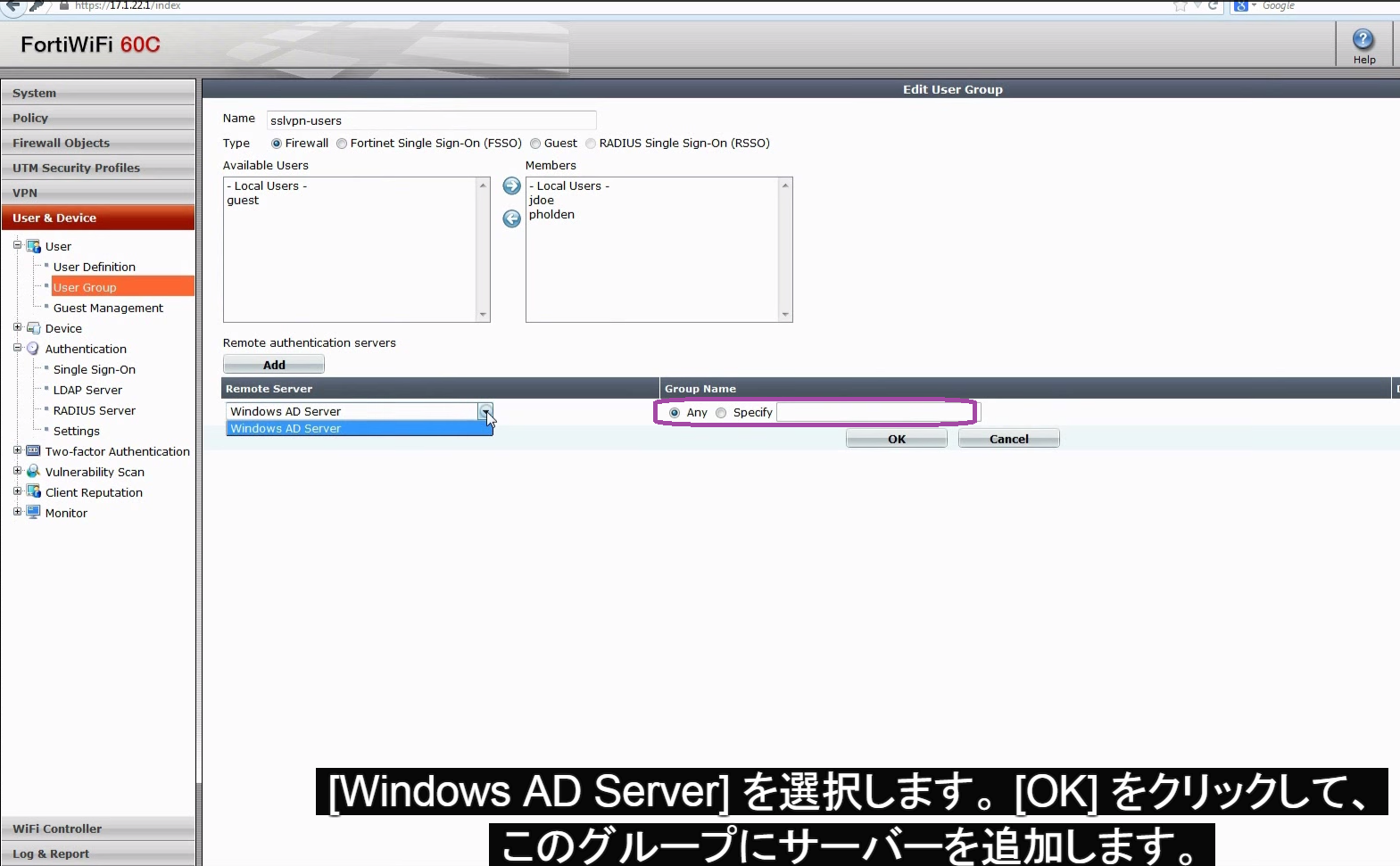Click the Specify group name text field
Viewport: 1400px width, 866px height.
(x=878, y=412)
